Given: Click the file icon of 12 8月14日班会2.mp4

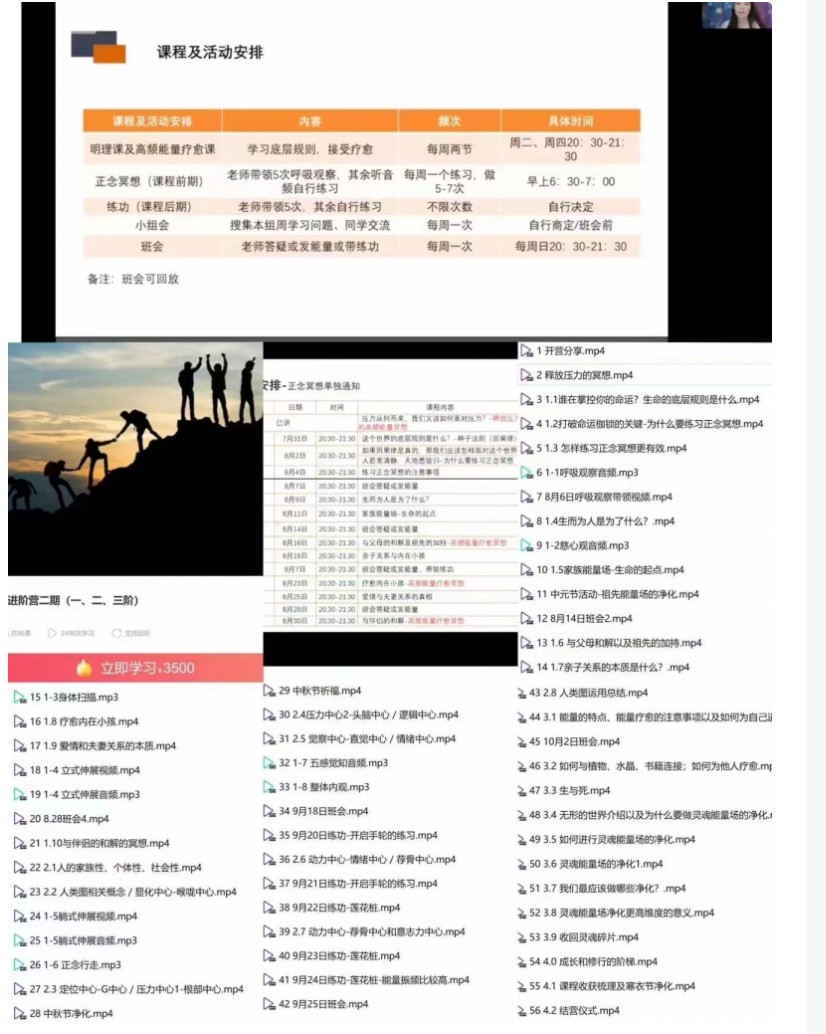Looking at the screenshot, I should 527,619.
